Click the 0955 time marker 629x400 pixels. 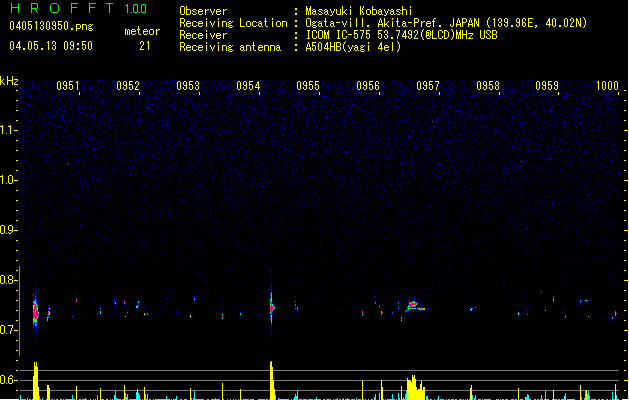tap(308, 86)
